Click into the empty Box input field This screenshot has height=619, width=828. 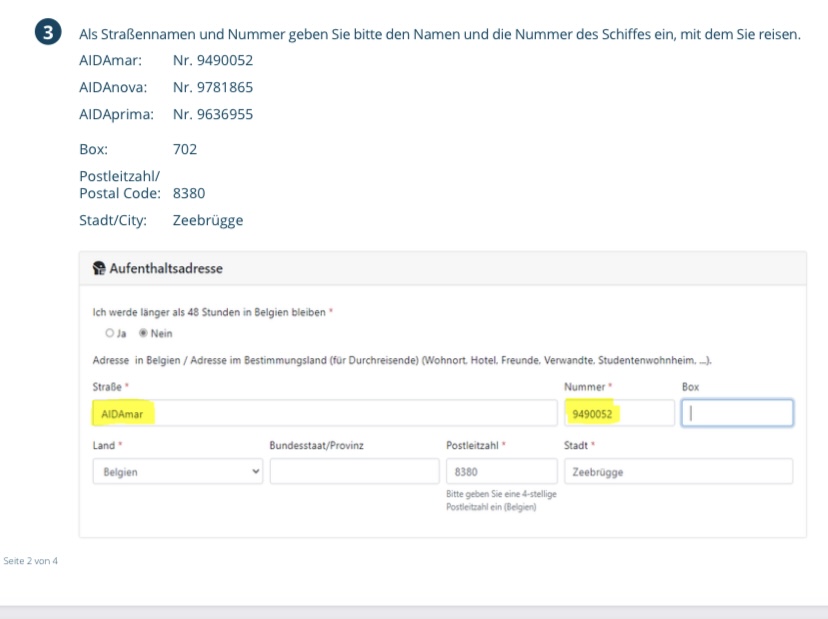point(737,413)
